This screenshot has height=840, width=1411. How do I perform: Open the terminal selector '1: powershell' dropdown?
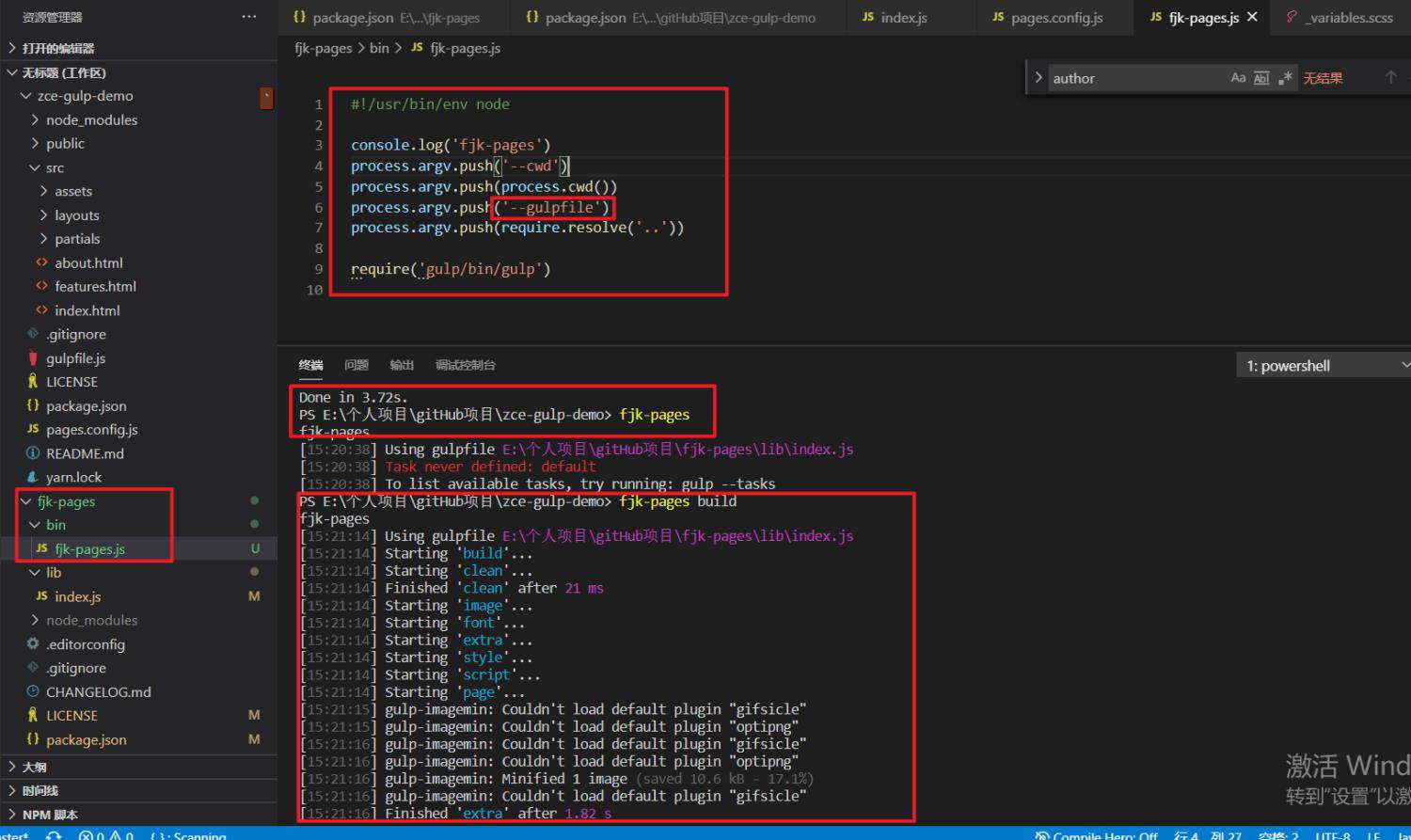1324,366
